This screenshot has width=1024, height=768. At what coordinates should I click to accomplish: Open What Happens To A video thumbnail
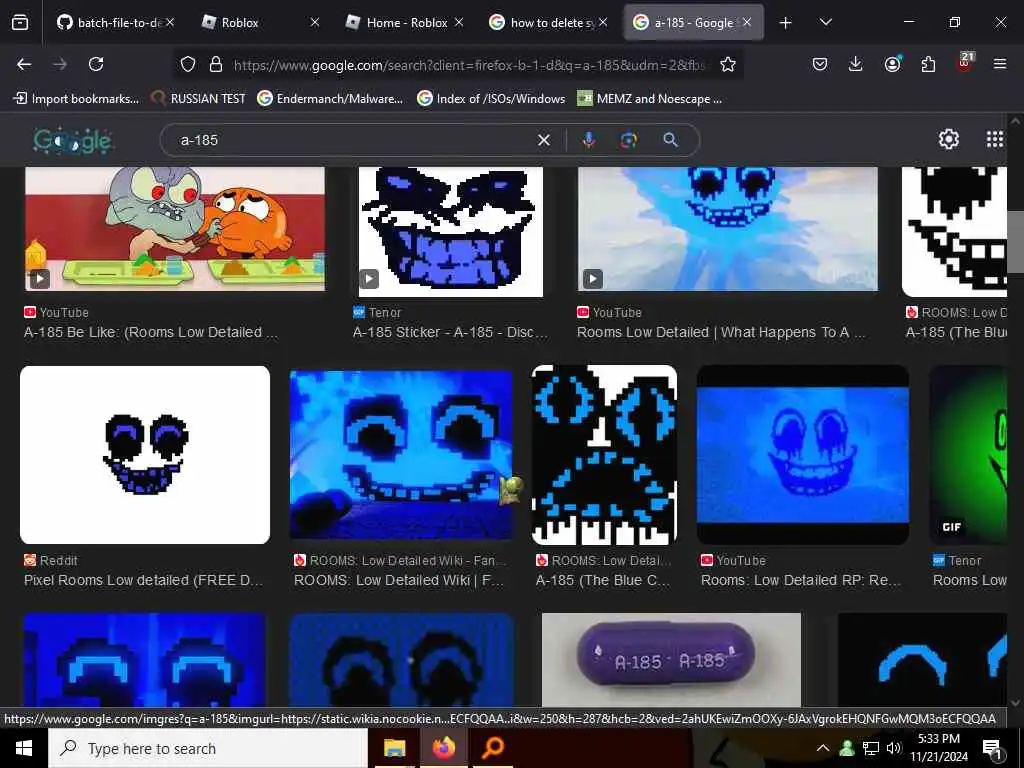pos(728,229)
